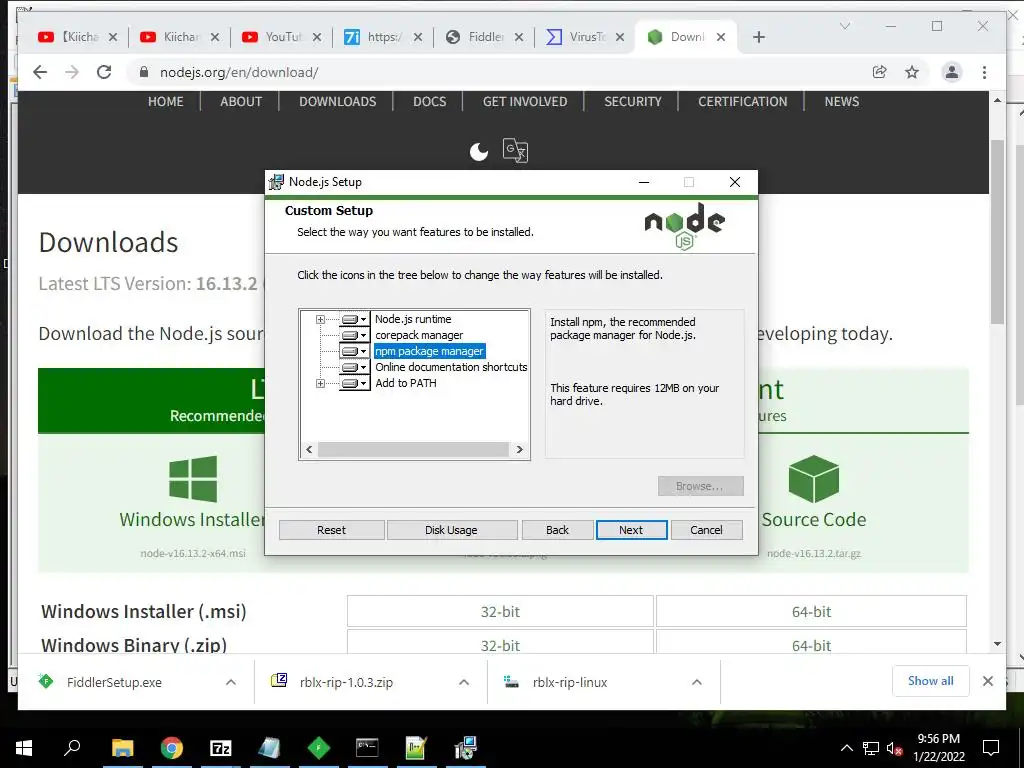Open the Windows Start menu

(24, 748)
